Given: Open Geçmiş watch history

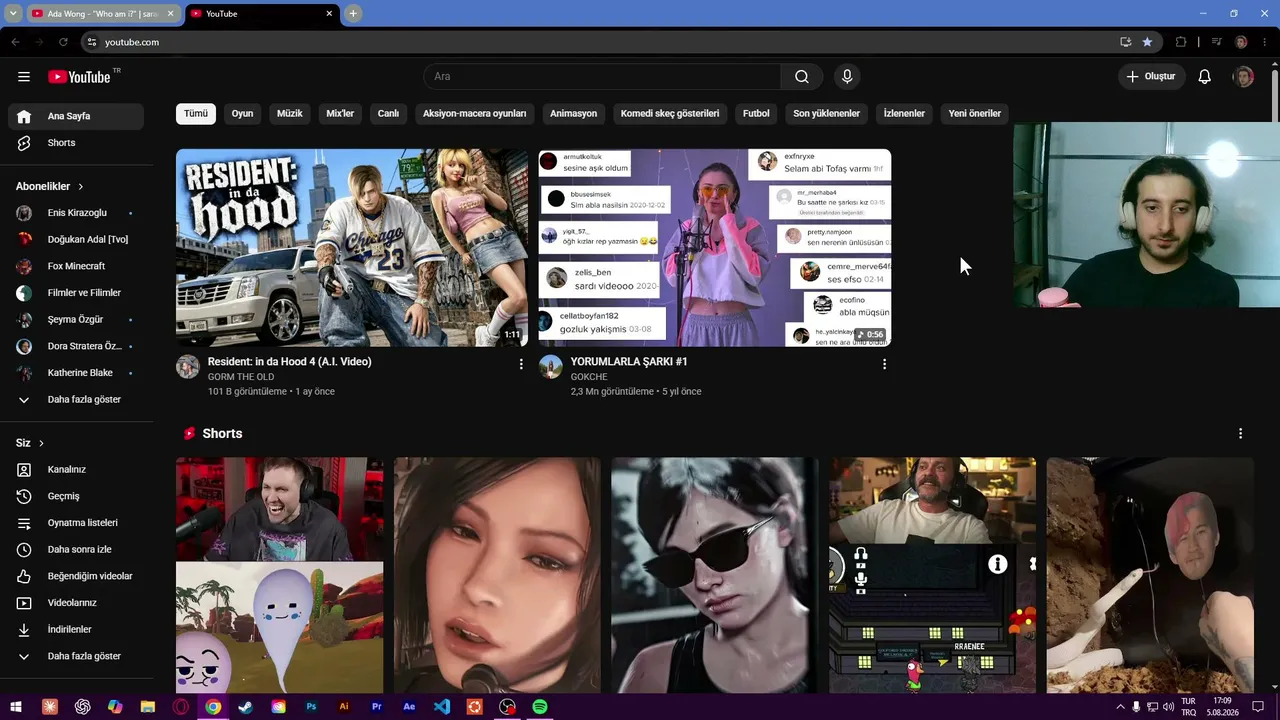Looking at the screenshot, I should tap(76, 496).
